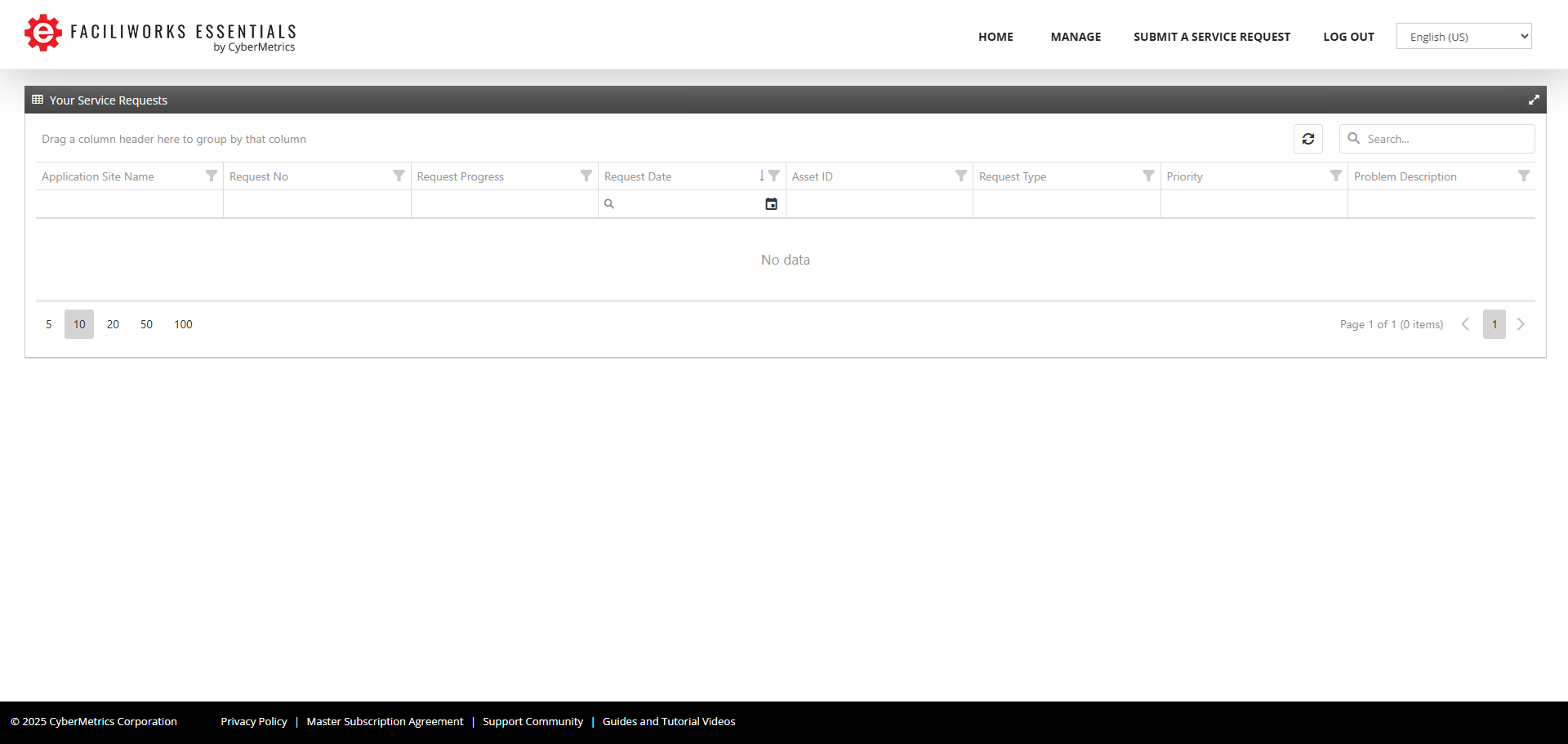This screenshot has width=1568, height=744.
Task: Open filter for Application Site Name column
Action: click(x=212, y=176)
